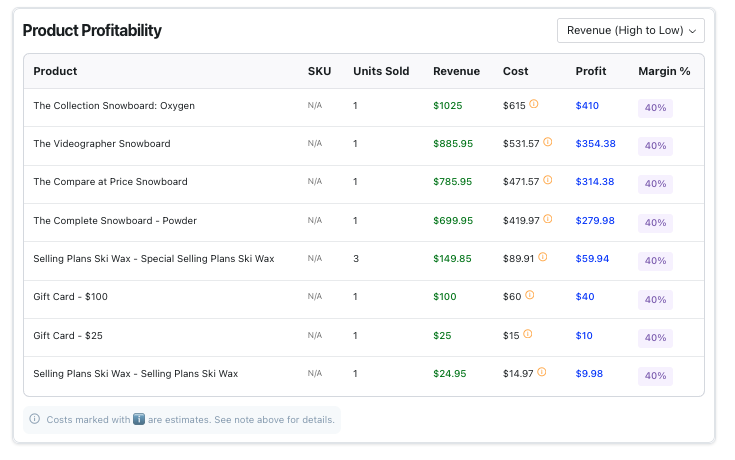Viewport: 735px width, 460px height.
Task: Click The Complete Snowboard - Powder name
Action: click(x=115, y=220)
